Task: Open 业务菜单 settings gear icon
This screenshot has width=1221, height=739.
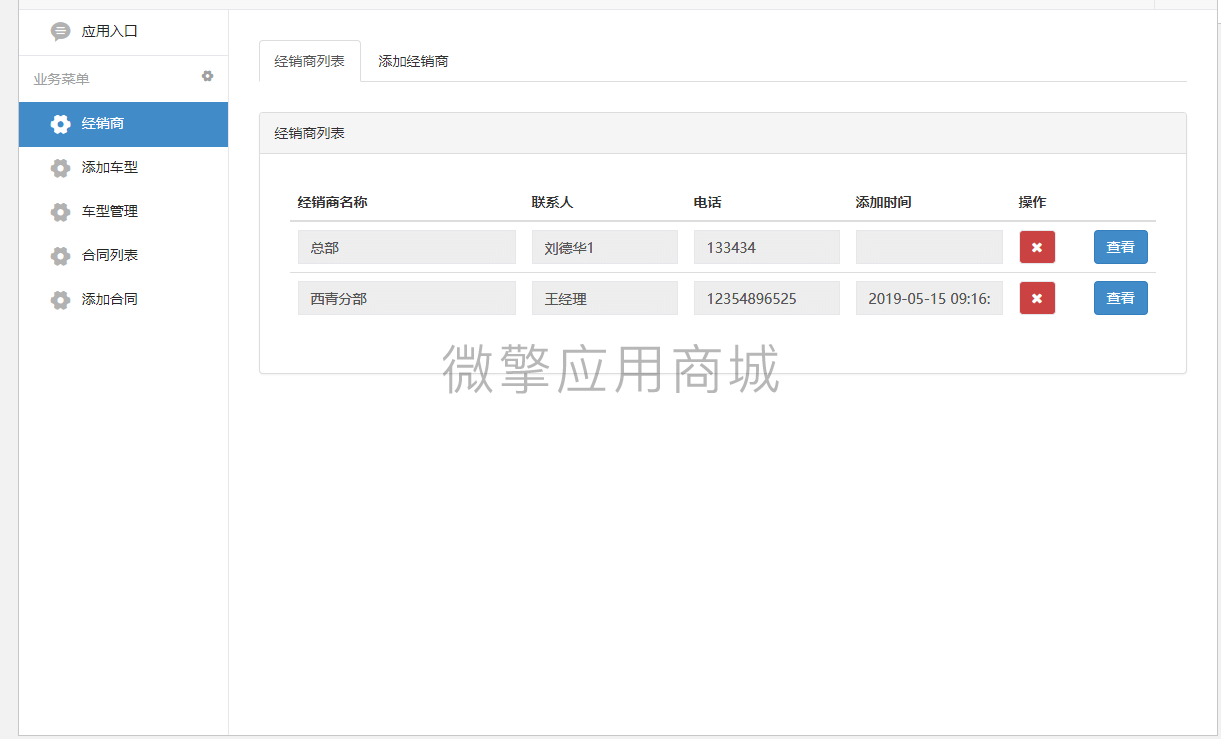Action: coord(208,76)
